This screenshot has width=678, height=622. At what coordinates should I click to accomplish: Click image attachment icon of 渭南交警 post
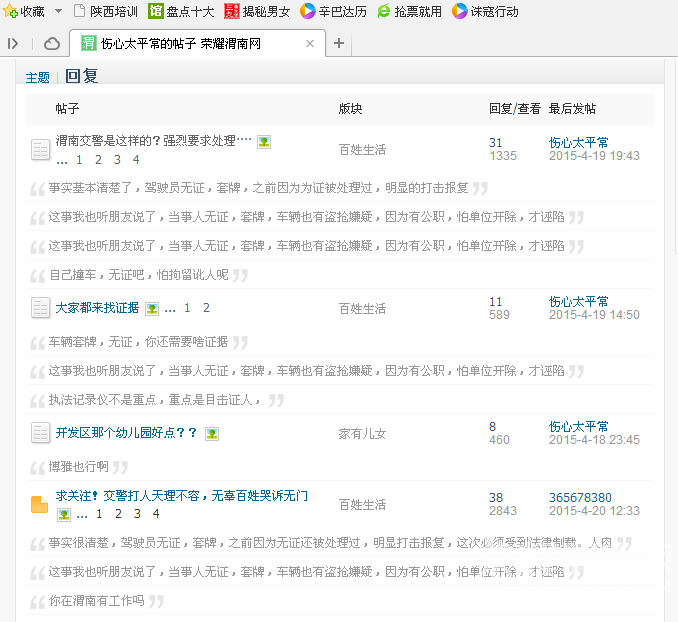click(x=264, y=142)
